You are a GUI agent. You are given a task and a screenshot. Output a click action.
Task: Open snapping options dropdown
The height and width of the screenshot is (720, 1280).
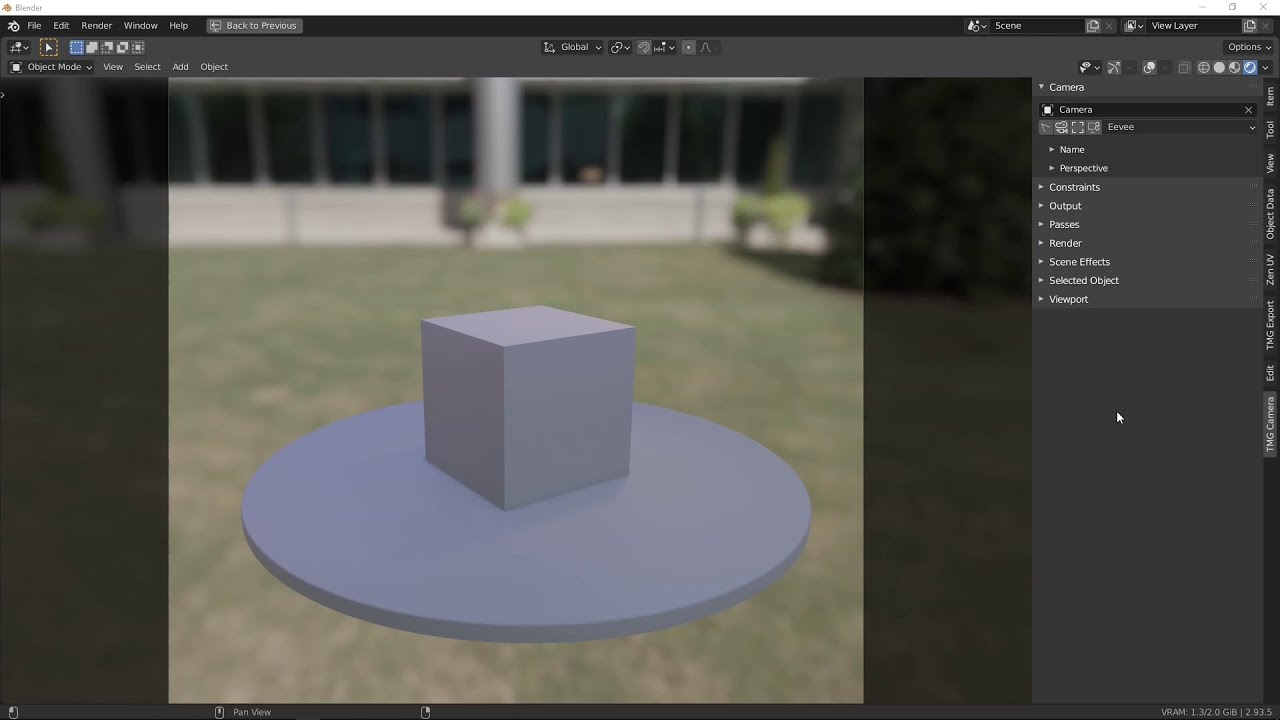pyautogui.click(x=664, y=47)
